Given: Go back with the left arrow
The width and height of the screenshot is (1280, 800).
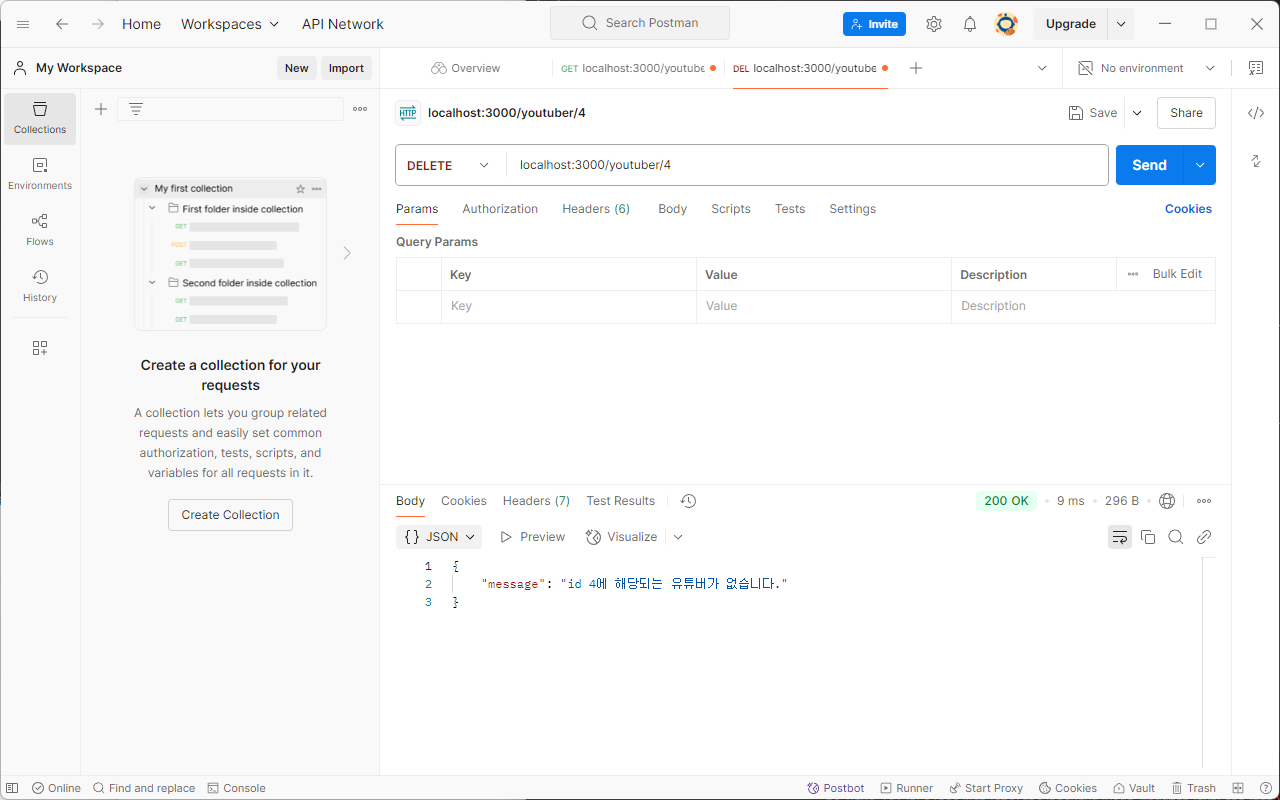Looking at the screenshot, I should coord(62,24).
